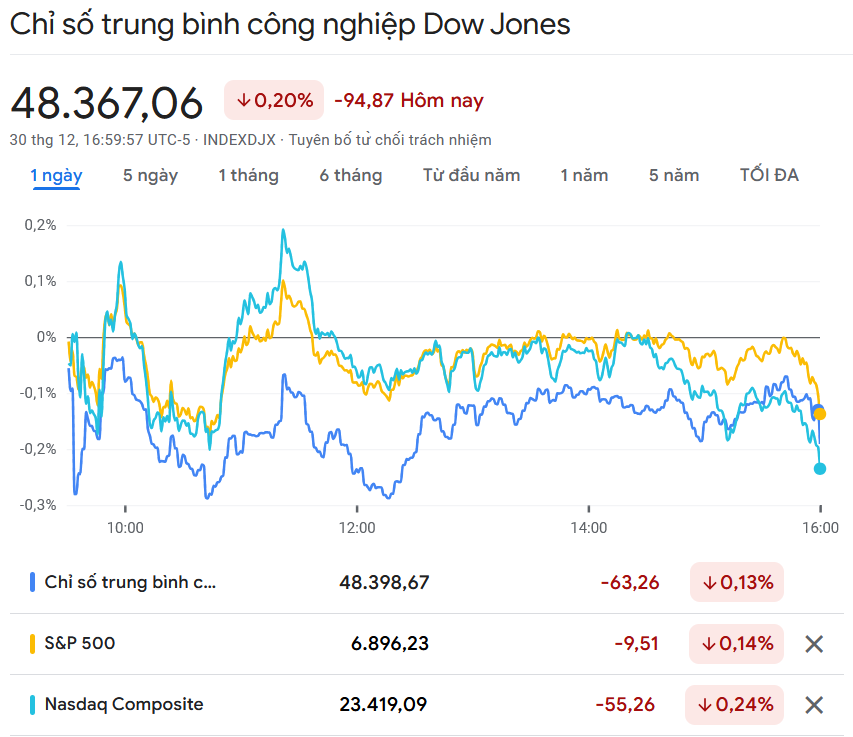
Task: Click the S&P 500 0,14% decrease badge
Action: pyautogui.click(x=737, y=643)
